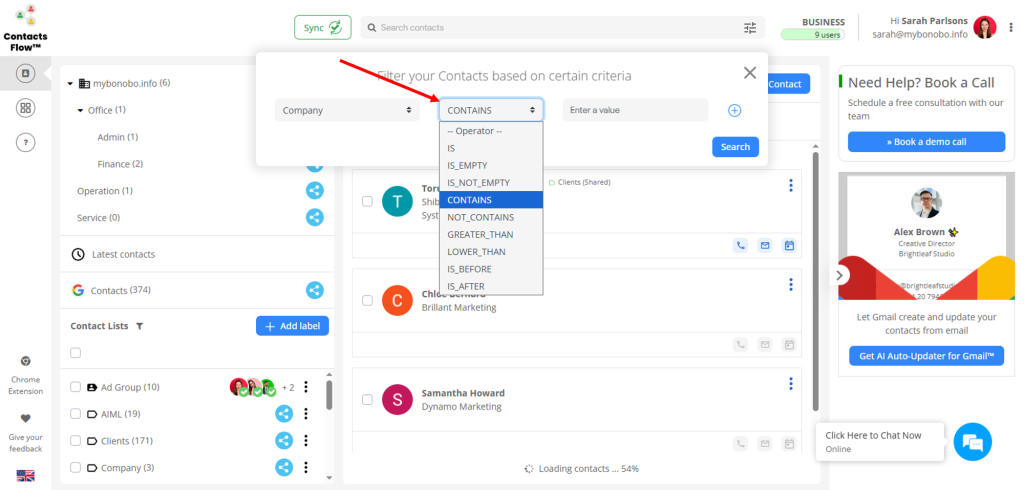This screenshot has width=1024, height=490.
Task: Open the live chat bubble icon
Action: [x=972, y=441]
